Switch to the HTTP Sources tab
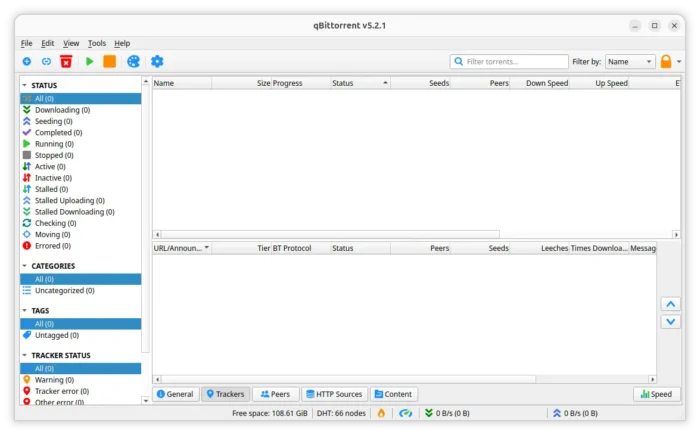Viewport: 700px width, 435px height. coord(334,394)
